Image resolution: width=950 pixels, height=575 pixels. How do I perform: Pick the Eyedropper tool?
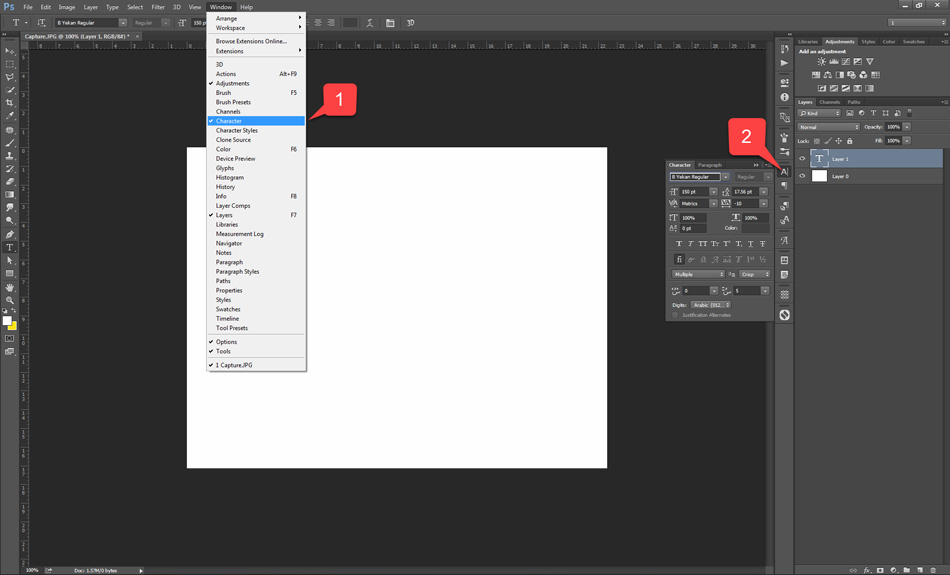coord(10,116)
